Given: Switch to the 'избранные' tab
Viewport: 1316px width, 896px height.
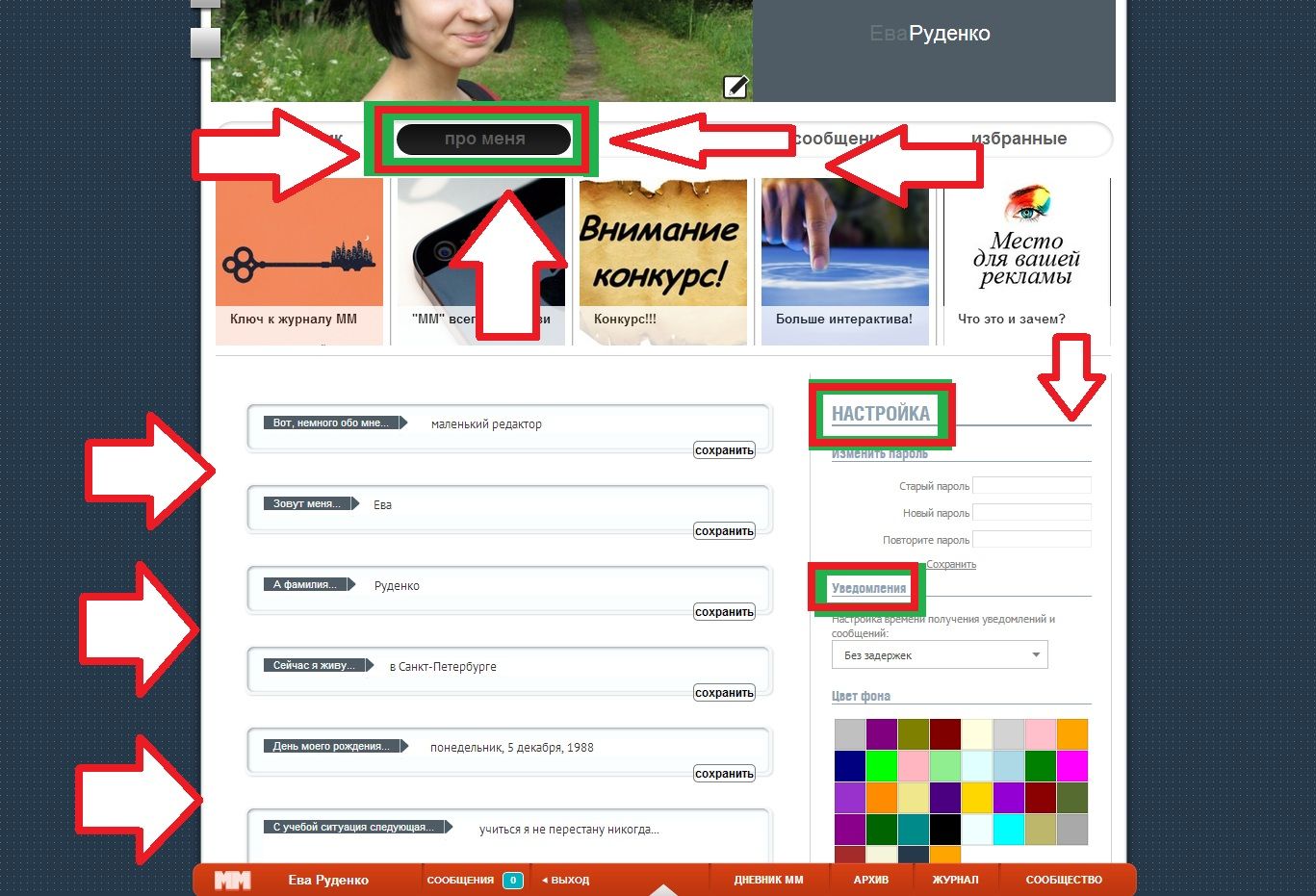Looking at the screenshot, I should pos(1019,139).
